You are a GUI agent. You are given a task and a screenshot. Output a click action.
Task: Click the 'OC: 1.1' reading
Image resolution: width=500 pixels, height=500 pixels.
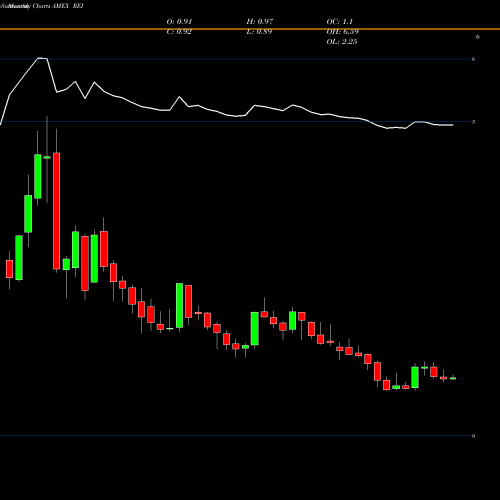click(x=340, y=22)
